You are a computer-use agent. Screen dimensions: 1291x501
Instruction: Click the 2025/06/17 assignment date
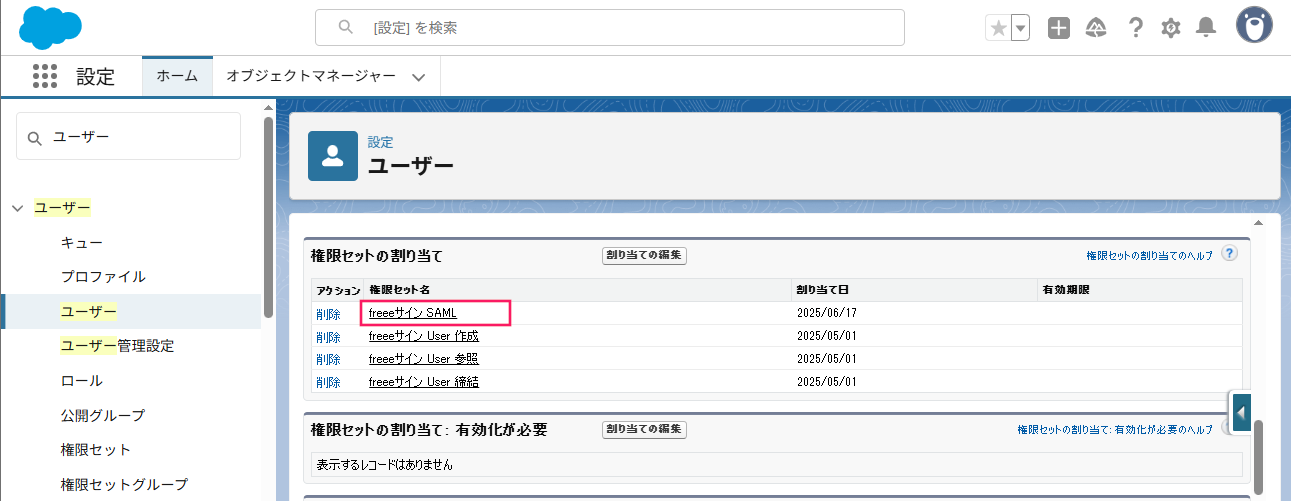pos(826,314)
